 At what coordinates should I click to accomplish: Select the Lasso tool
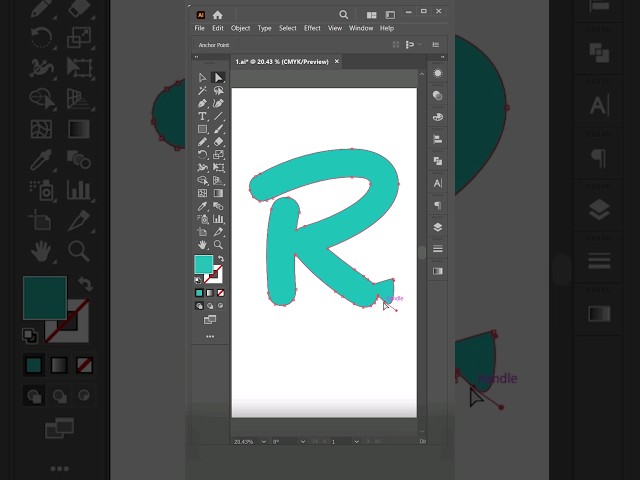(218, 90)
